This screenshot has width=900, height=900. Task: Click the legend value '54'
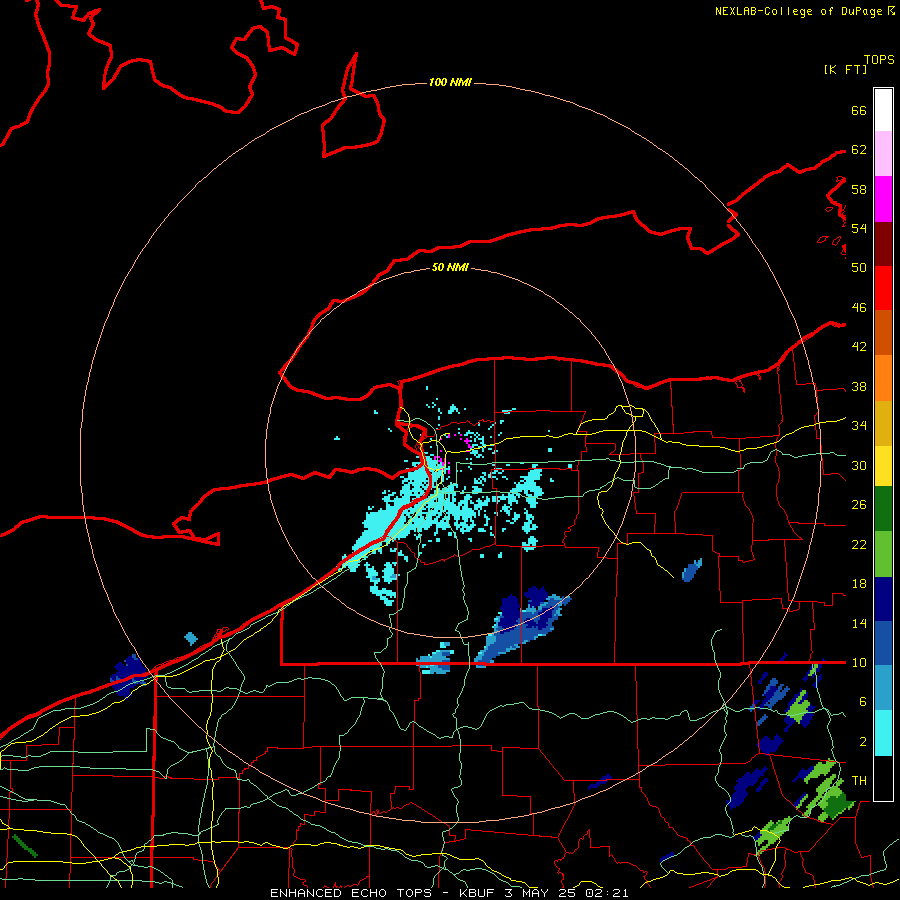pos(859,228)
